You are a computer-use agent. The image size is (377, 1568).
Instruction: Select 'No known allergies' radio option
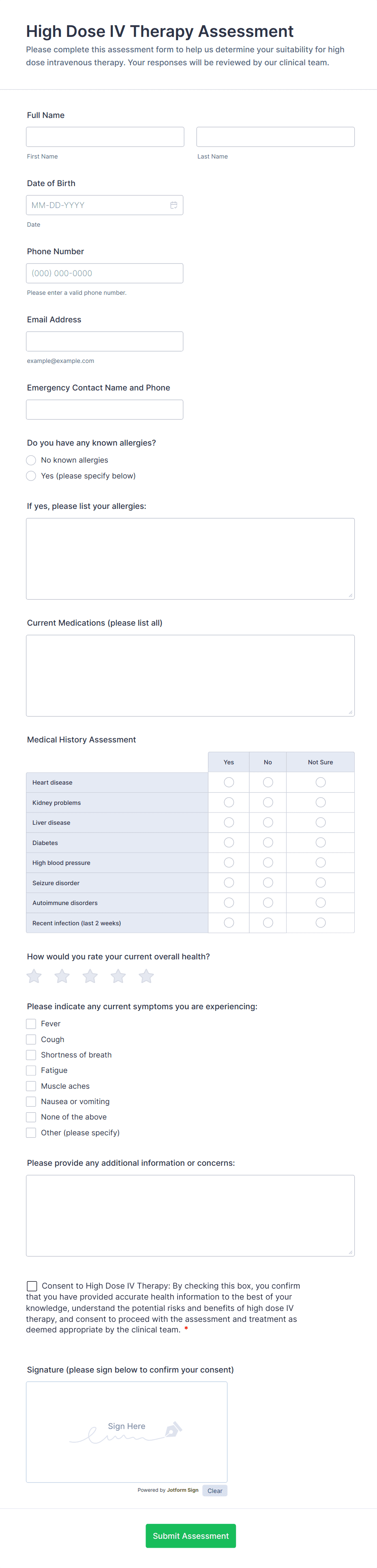[31, 460]
